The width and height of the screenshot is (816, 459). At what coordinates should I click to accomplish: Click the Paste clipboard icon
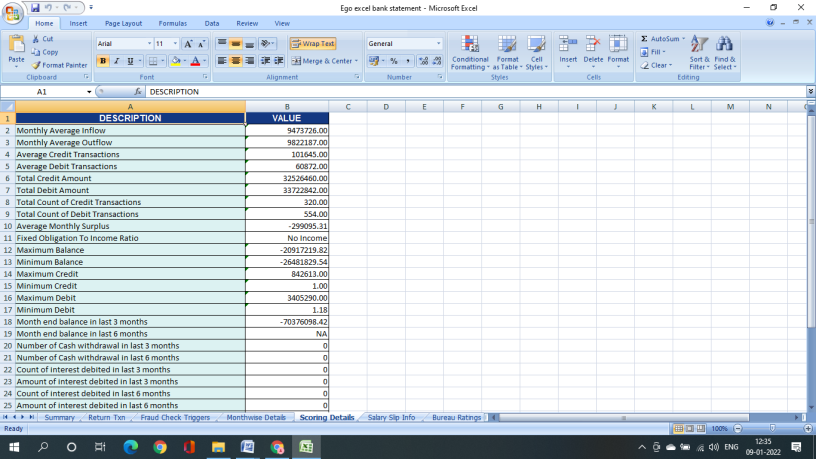(x=16, y=45)
